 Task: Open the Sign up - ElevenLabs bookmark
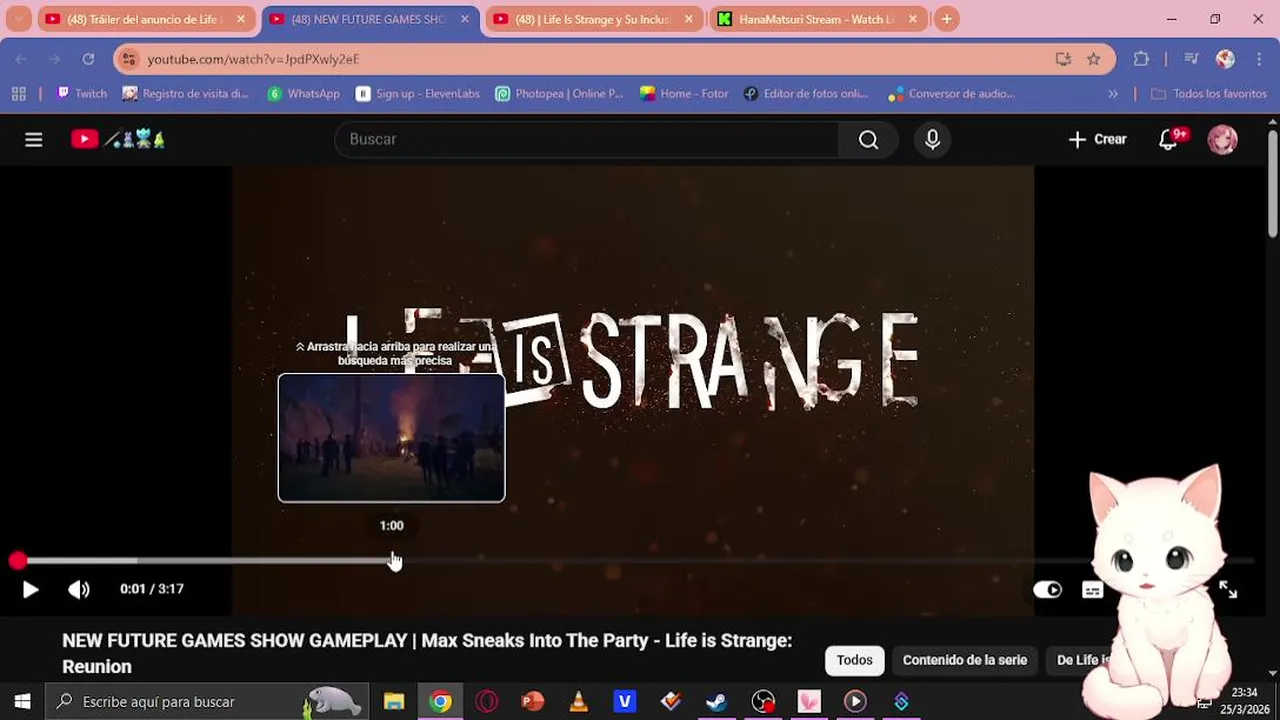point(417,94)
